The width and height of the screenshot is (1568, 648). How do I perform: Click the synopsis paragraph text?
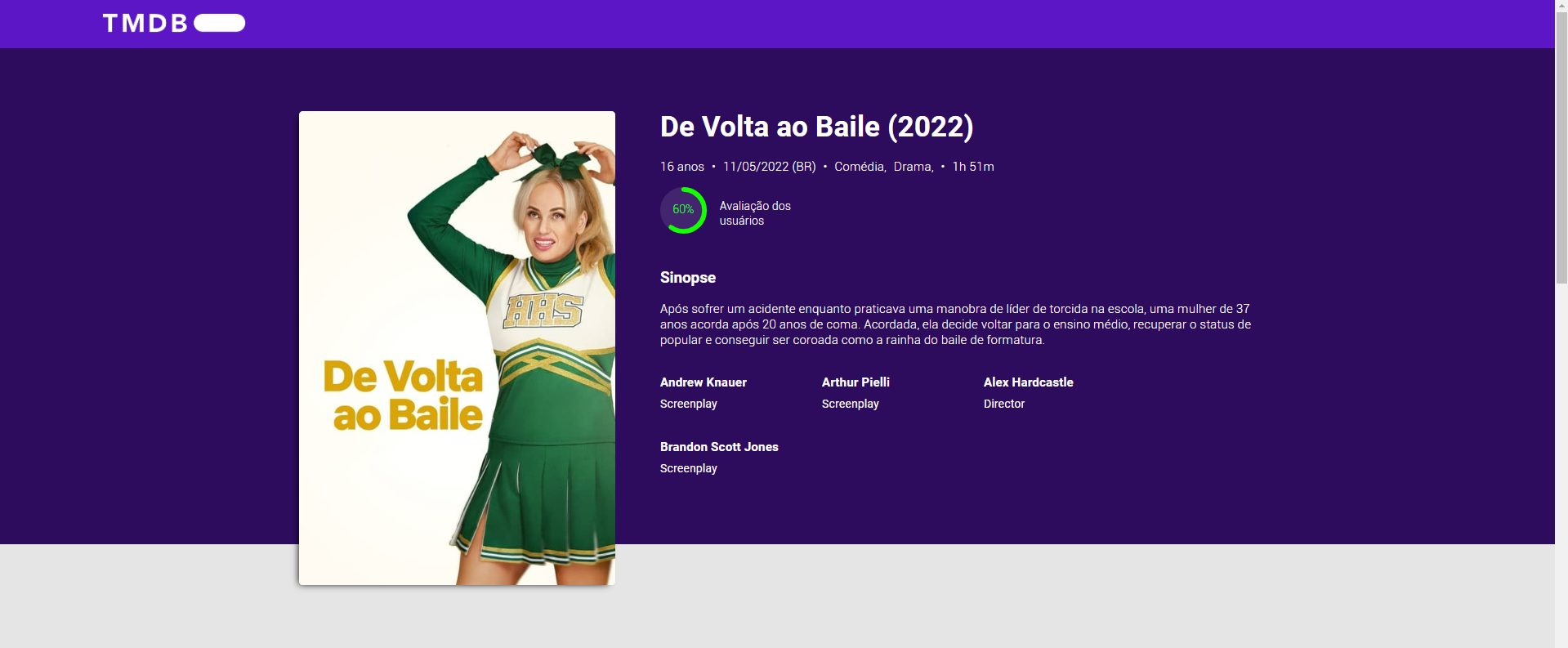point(955,324)
